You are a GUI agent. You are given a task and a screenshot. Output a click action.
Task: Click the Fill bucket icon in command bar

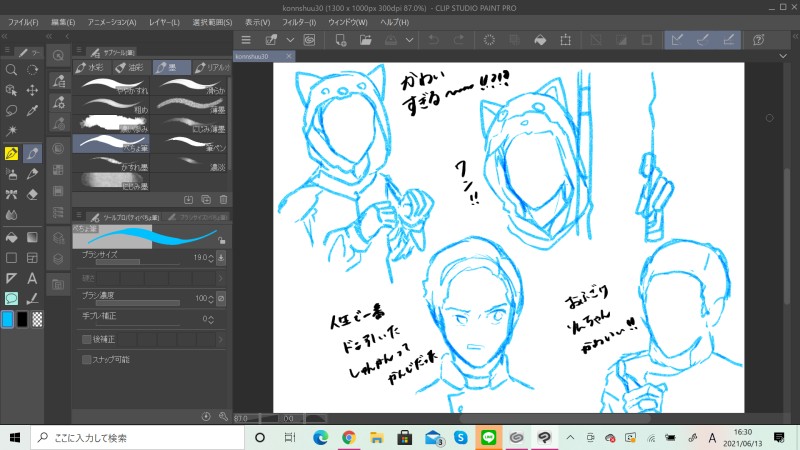540,40
